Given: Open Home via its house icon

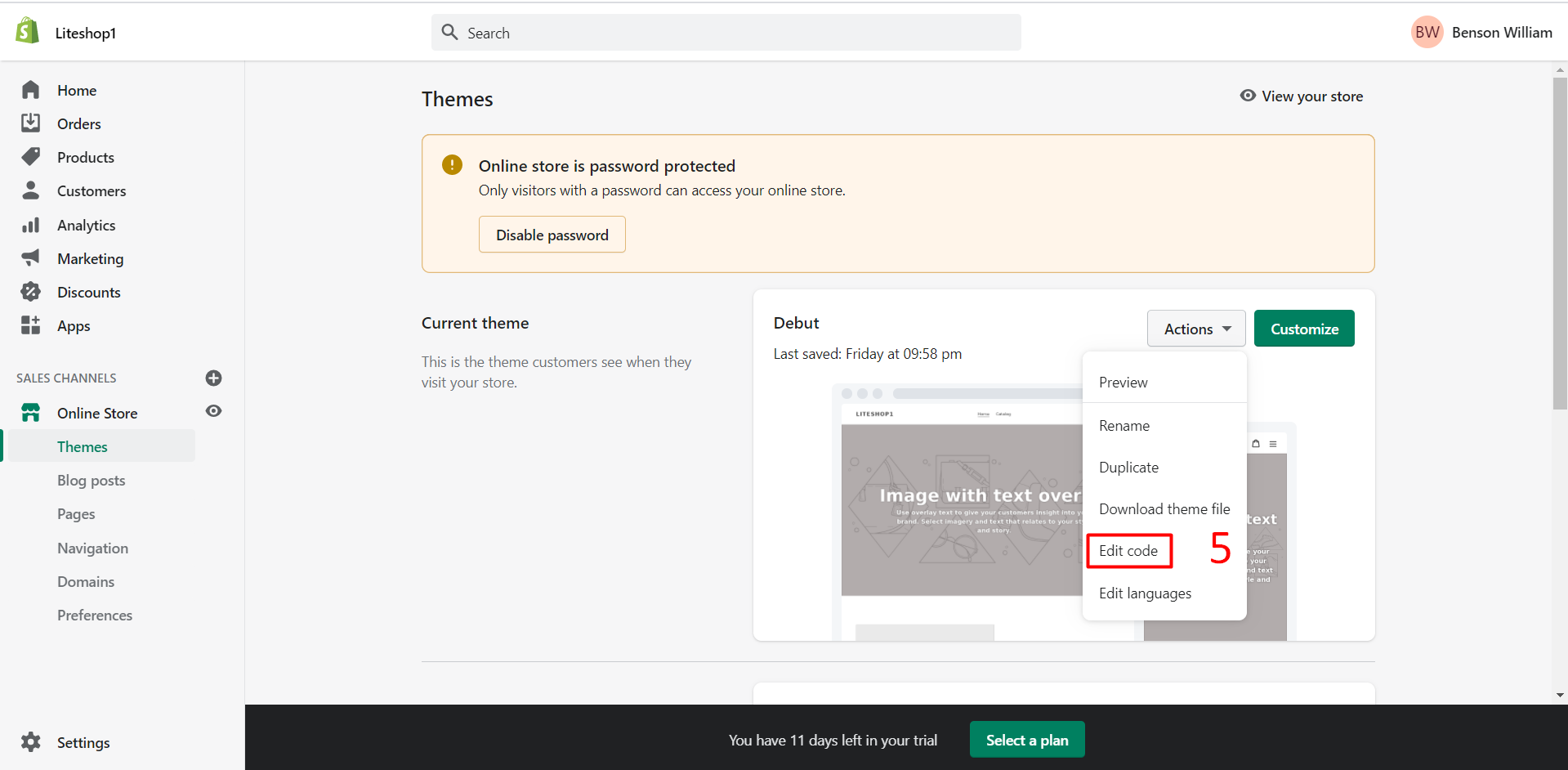Looking at the screenshot, I should [31, 90].
